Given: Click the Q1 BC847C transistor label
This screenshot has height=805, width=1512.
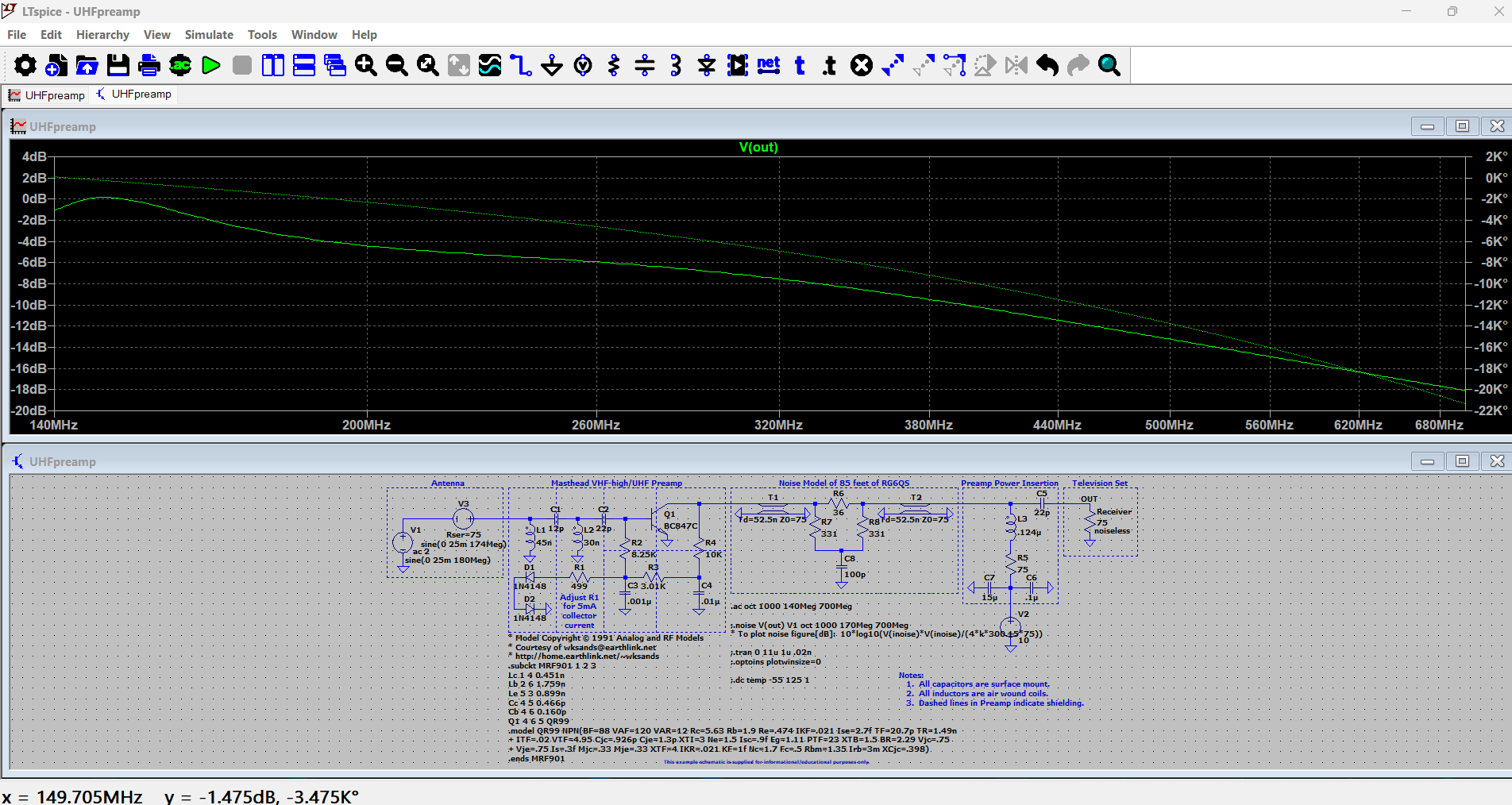Looking at the screenshot, I should [680, 520].
